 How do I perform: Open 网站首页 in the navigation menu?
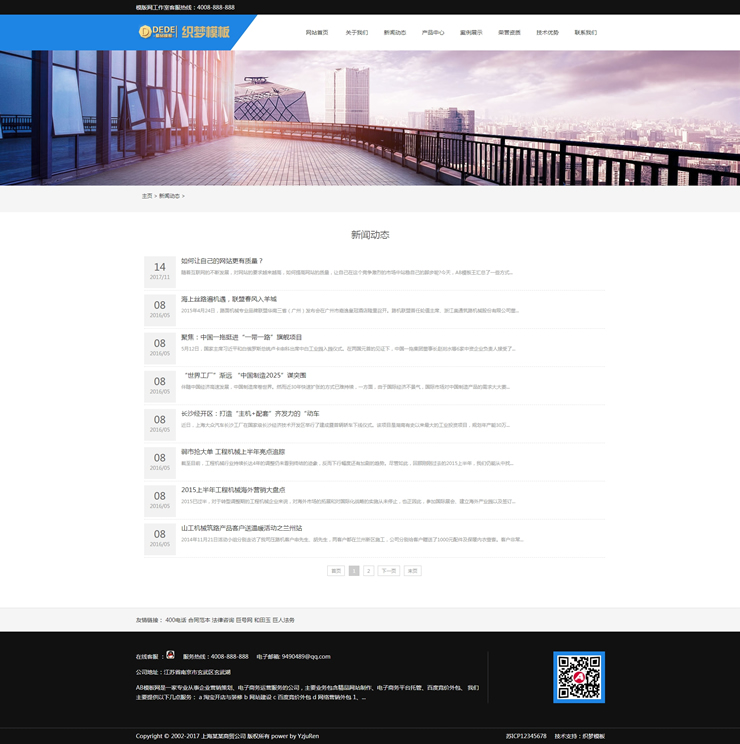click(317, 32)
